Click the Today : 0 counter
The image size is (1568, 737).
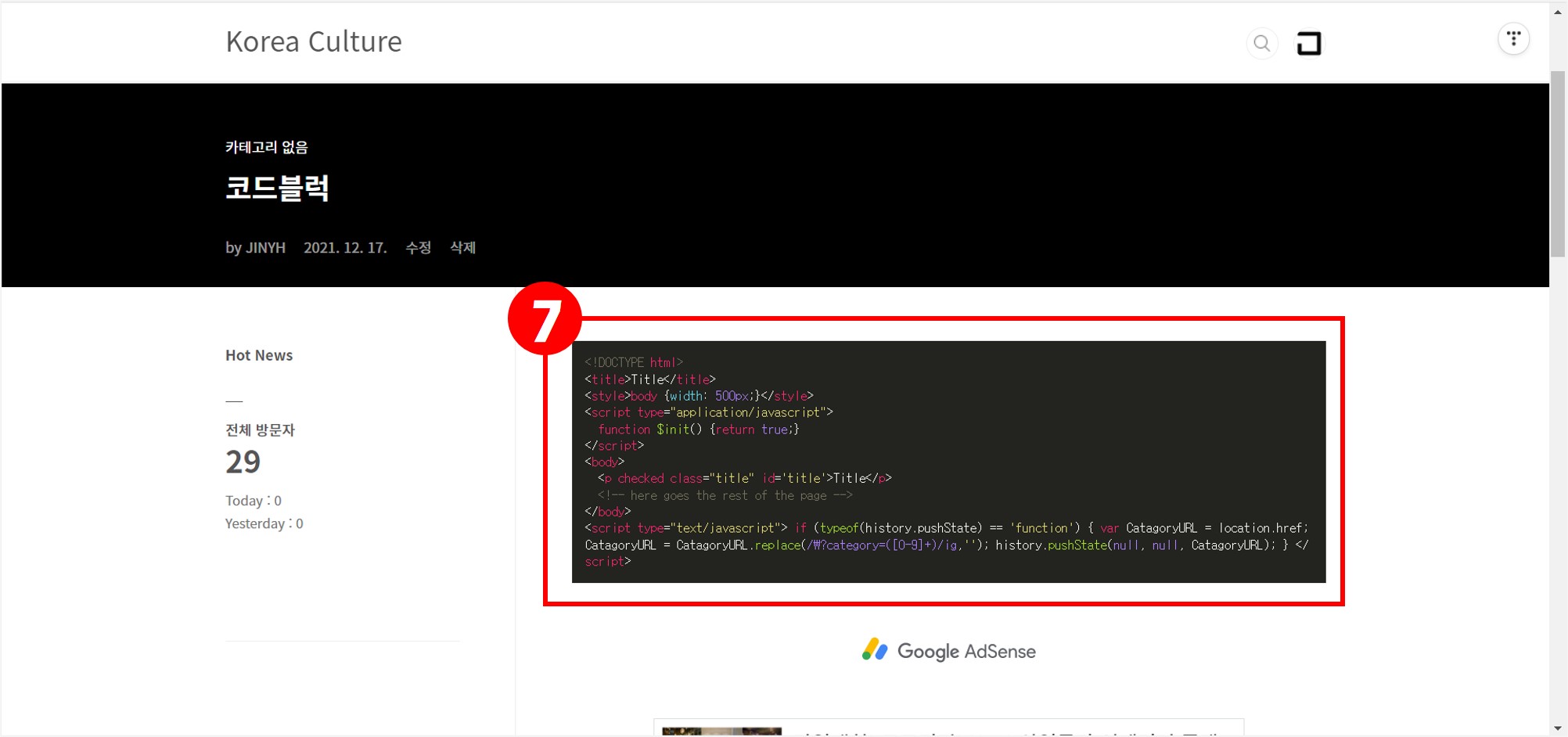tap(254, 501)
